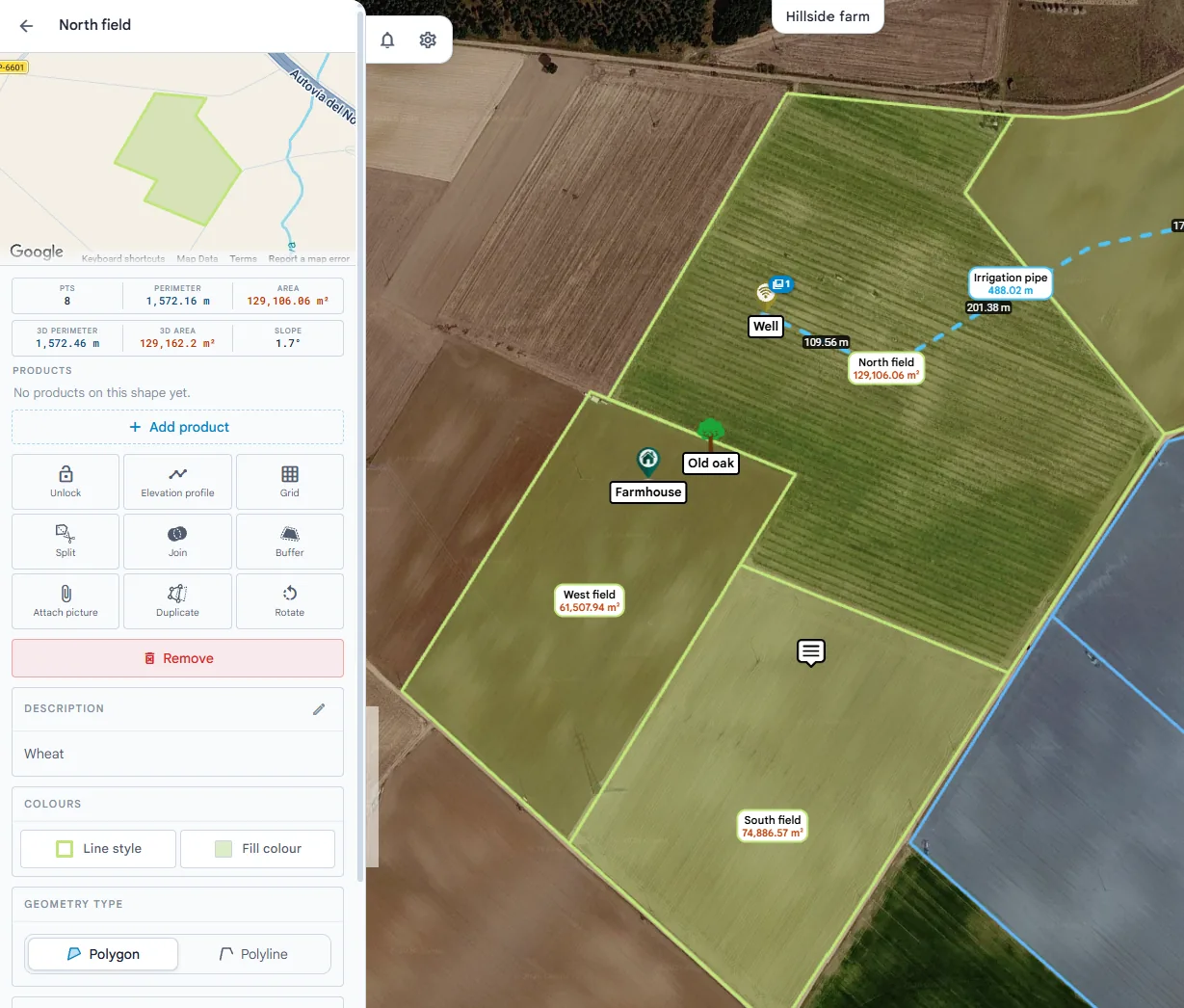
Task: Create a Buffer around the shape
Action: pyautogui.click(x=290, y=542)
